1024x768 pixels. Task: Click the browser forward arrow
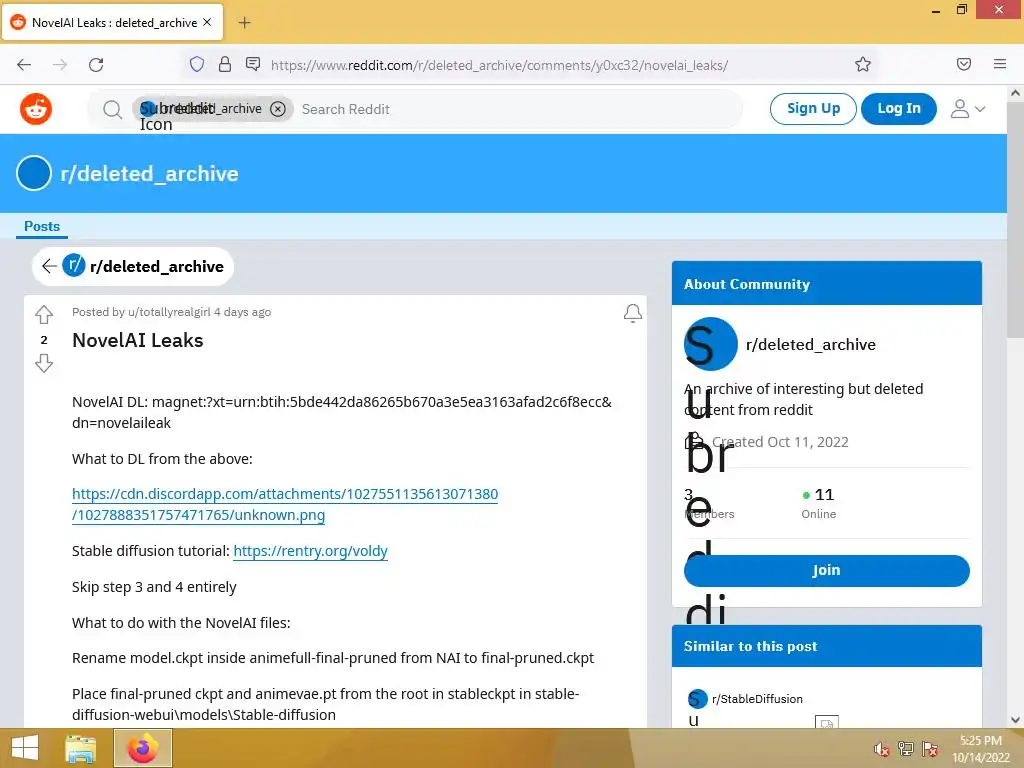tap(60, 64)
